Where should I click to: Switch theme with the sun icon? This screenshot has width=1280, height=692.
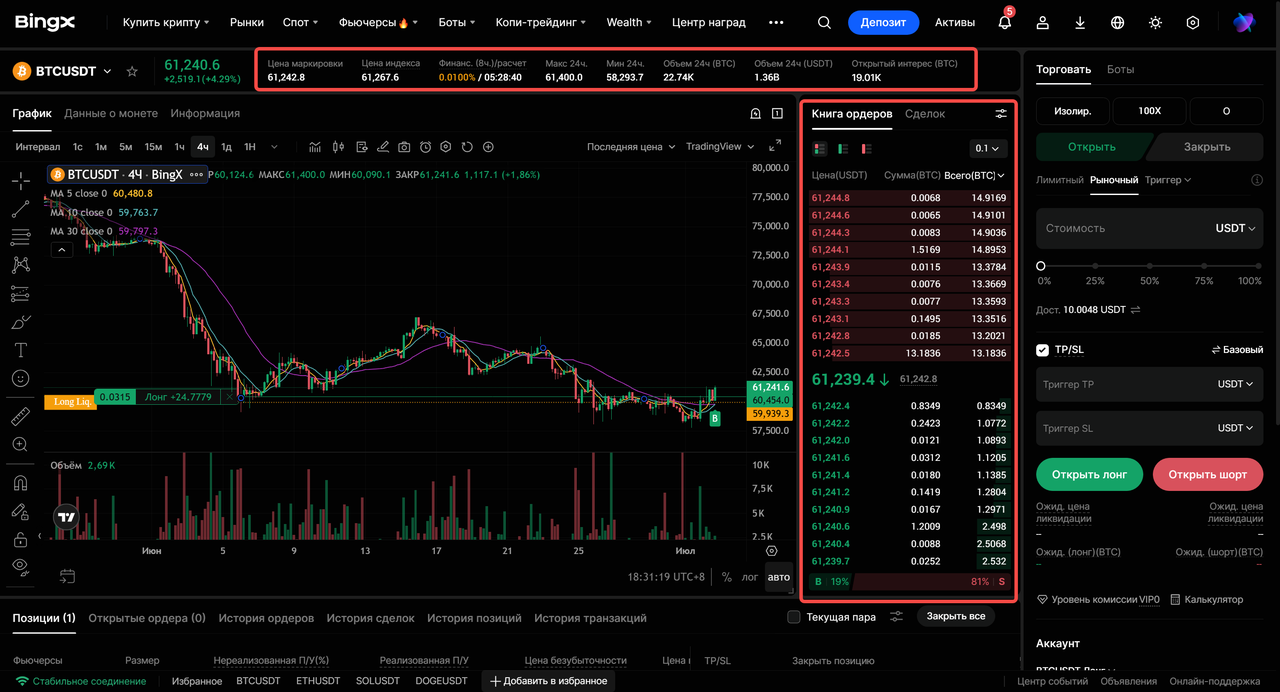(1155, 22)
